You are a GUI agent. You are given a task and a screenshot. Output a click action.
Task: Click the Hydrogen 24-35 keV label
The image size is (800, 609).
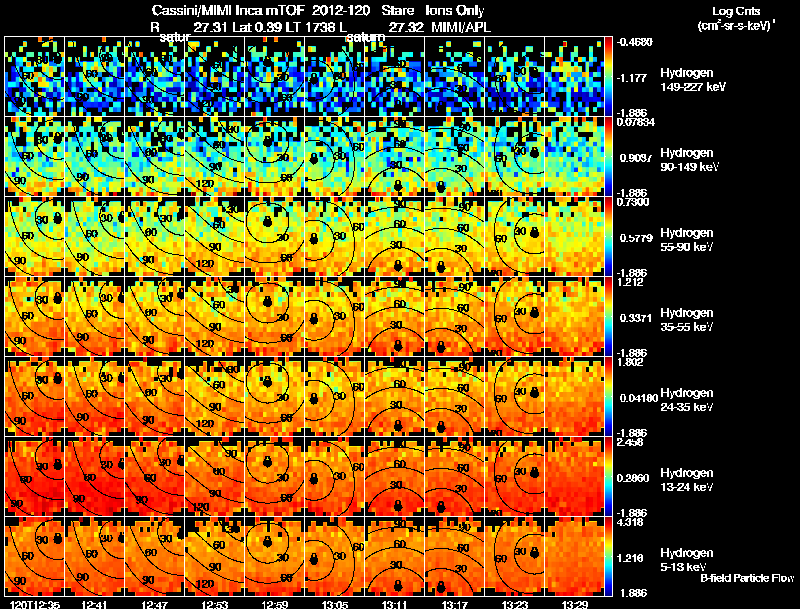click(687, 400)
